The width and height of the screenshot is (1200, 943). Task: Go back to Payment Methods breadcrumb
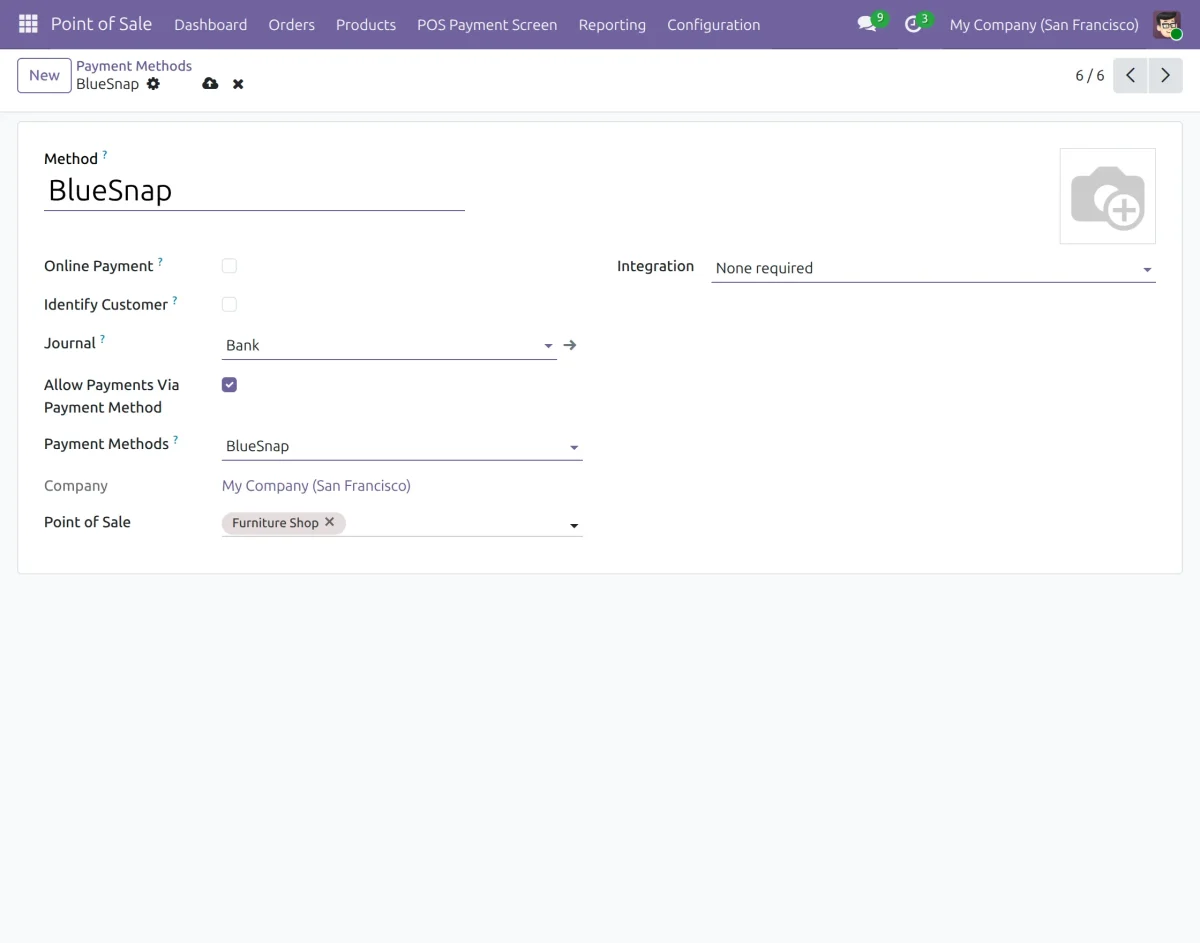pyautogui.click(x=134, y=66)
